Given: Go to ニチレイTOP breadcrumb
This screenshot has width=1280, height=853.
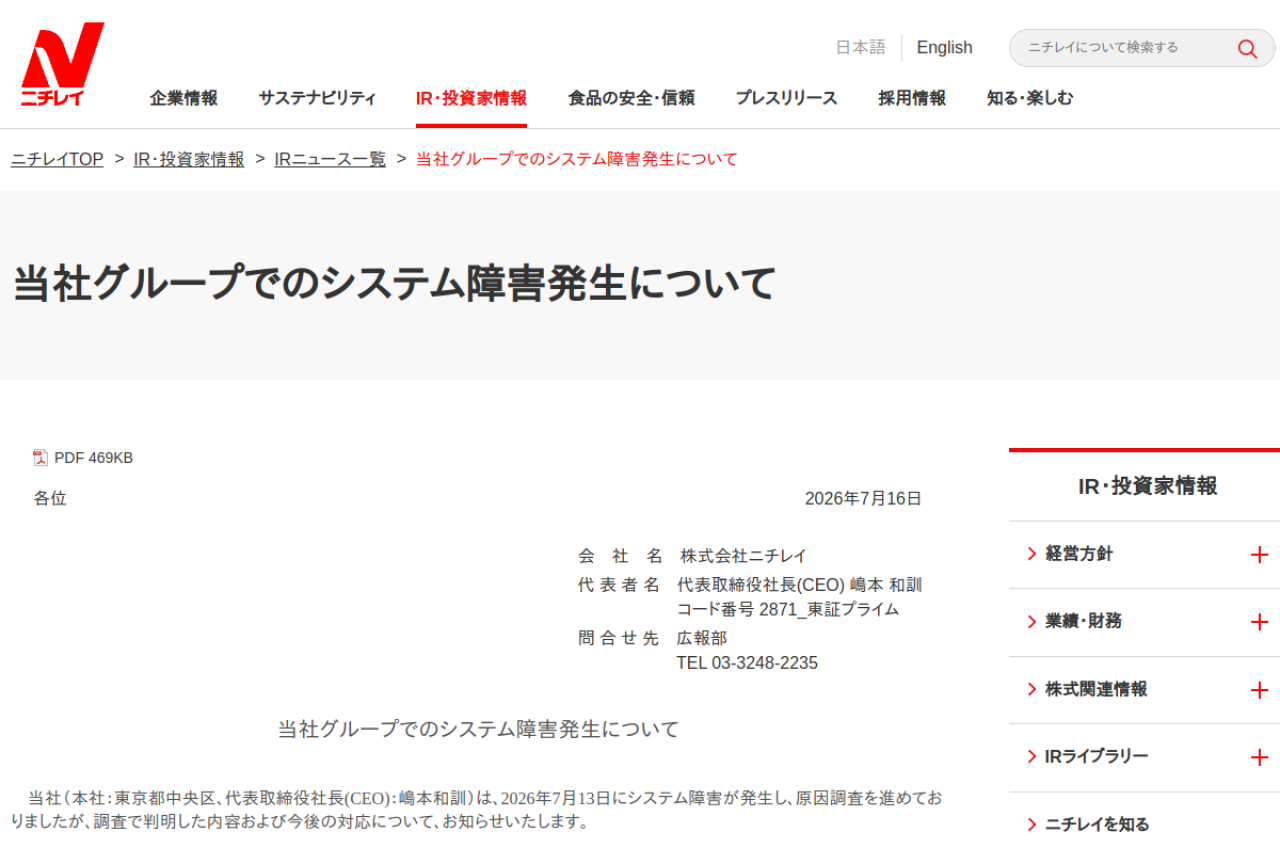Looking at the screenshot, I should (57, 159).
